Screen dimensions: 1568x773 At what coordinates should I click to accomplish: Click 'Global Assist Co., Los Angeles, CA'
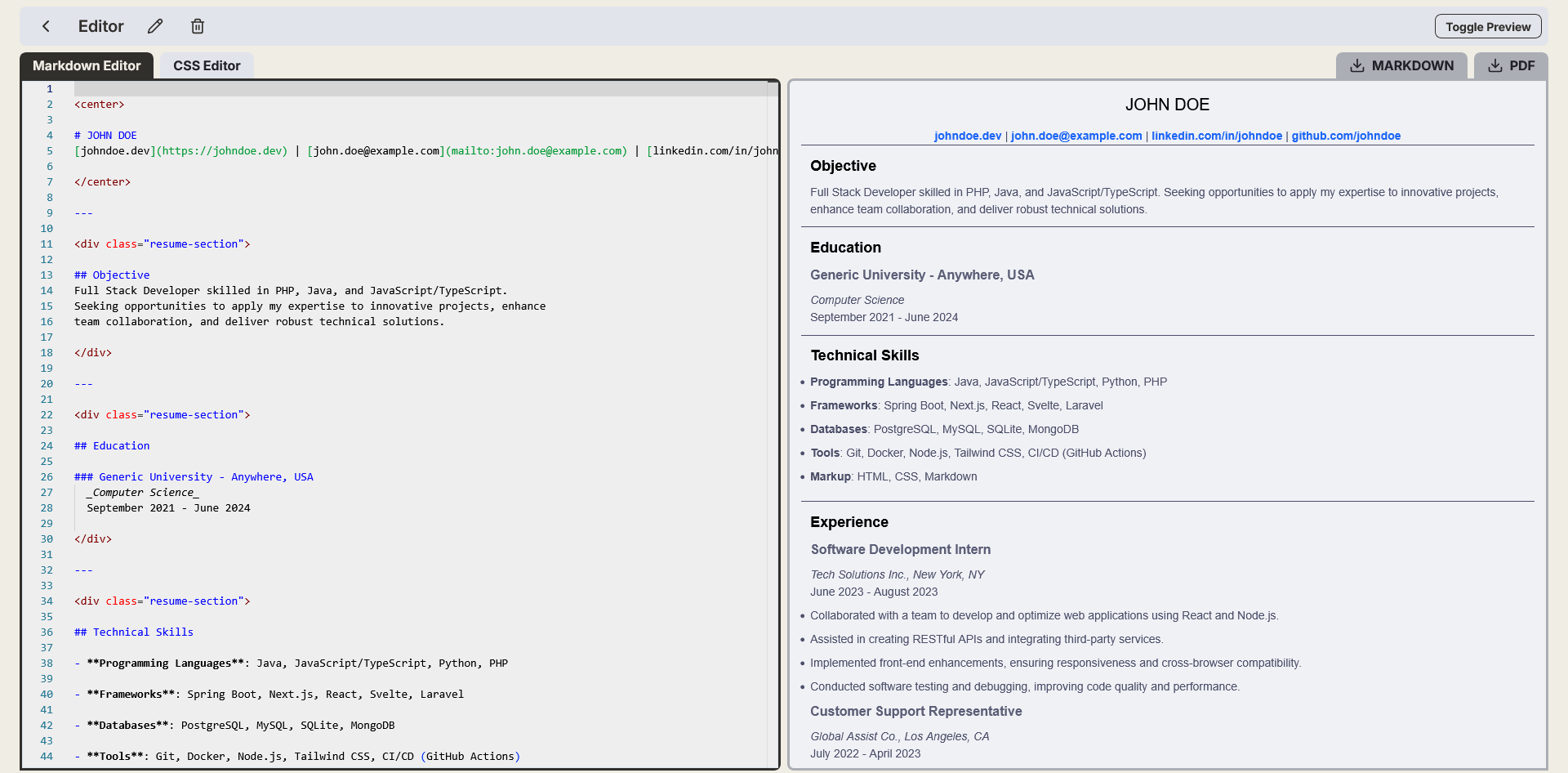click(900, 737)
